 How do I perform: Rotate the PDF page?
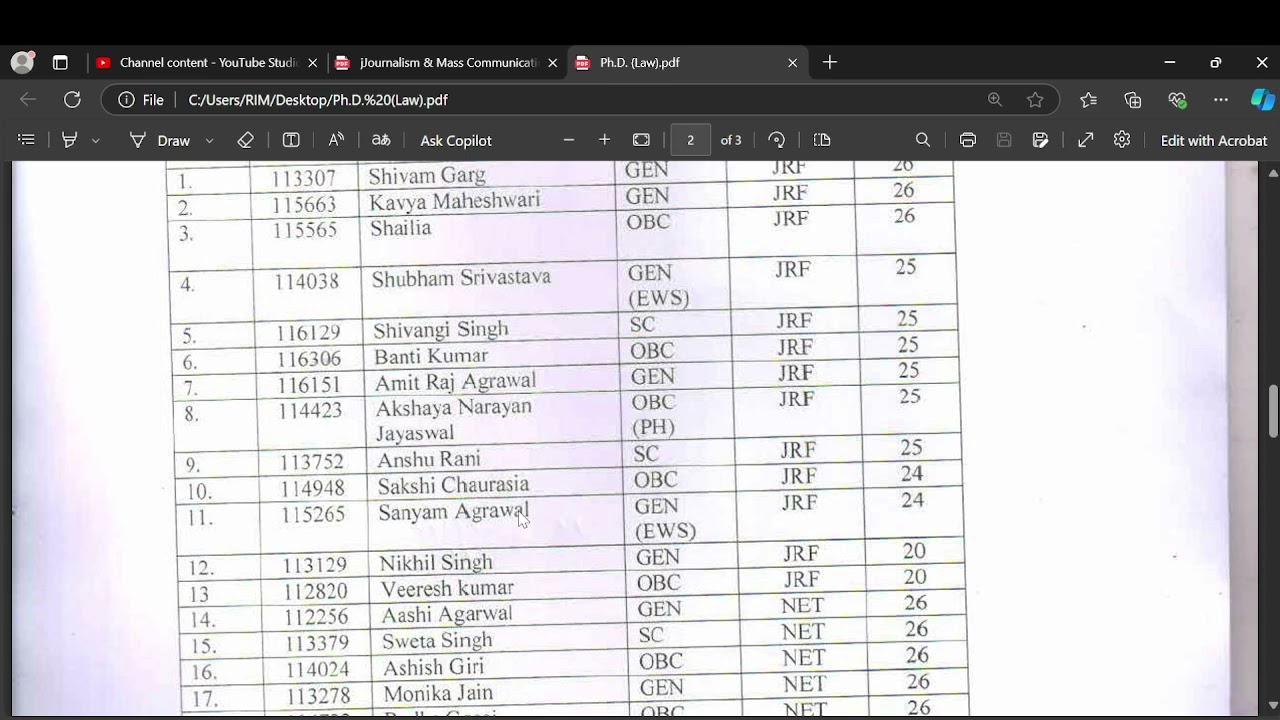pos(777,140)
